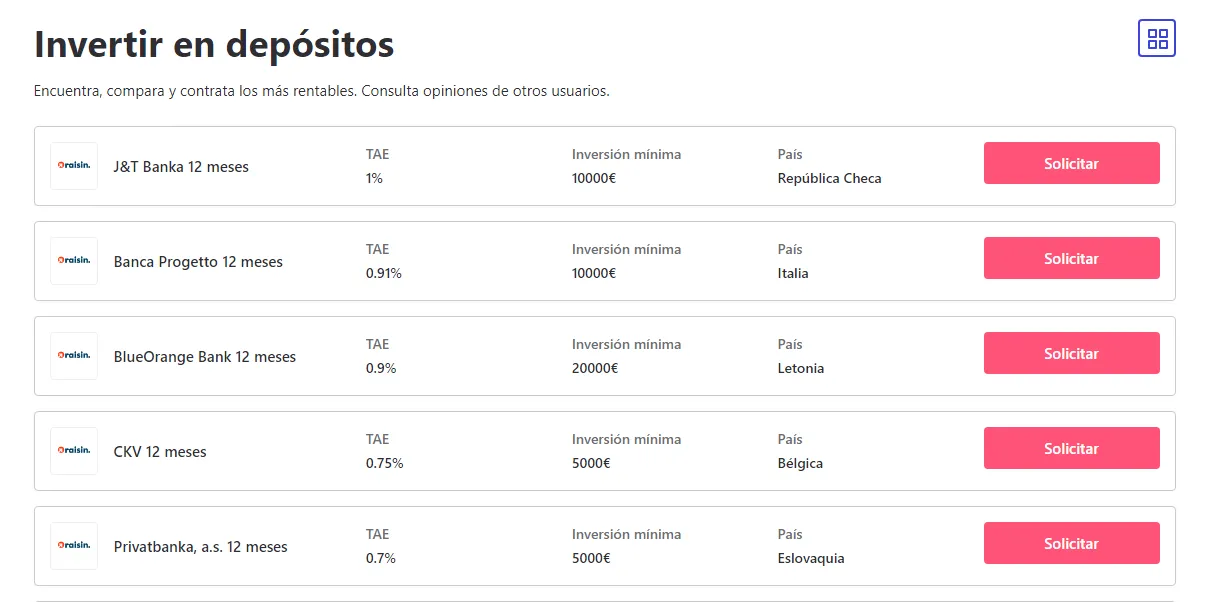This screenshot has width=1207, height=602.
Task: Hit Solicitar on the CKV deposit
Action: click(1071, 448)
